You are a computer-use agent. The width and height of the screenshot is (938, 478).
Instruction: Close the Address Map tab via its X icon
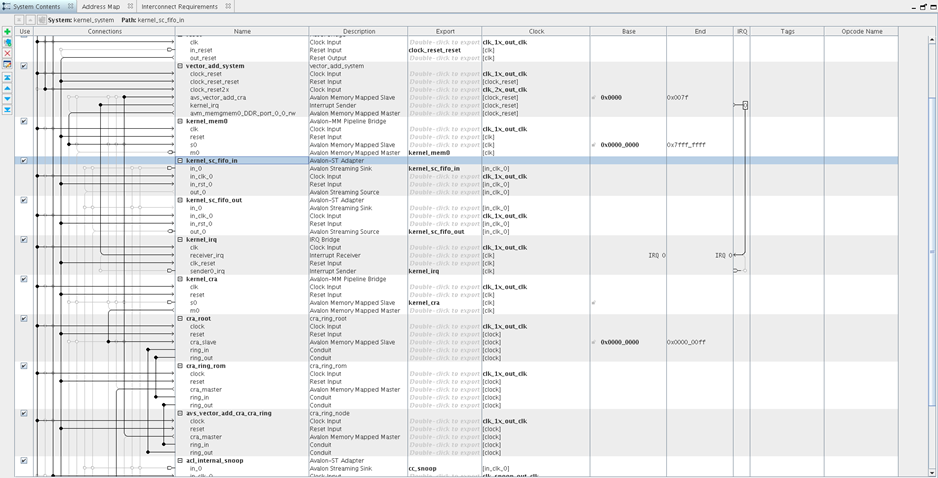[130, 7]
